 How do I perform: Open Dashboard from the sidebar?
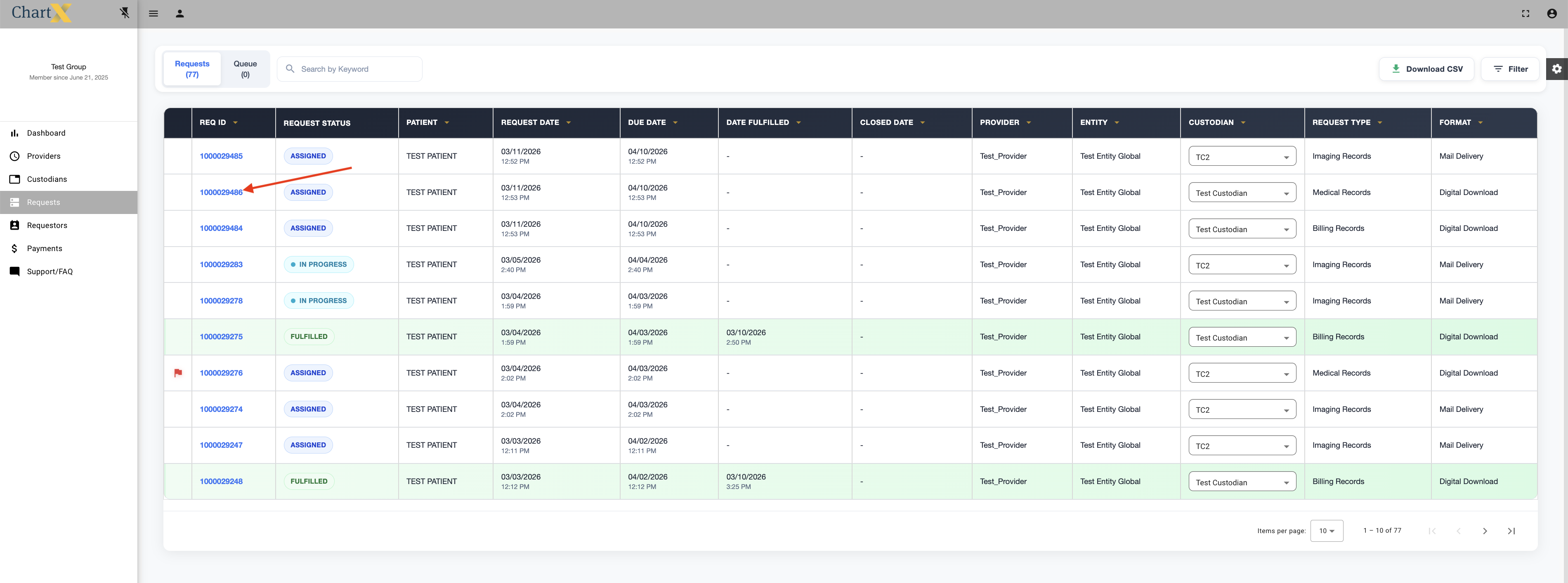[x=46, y=133]
